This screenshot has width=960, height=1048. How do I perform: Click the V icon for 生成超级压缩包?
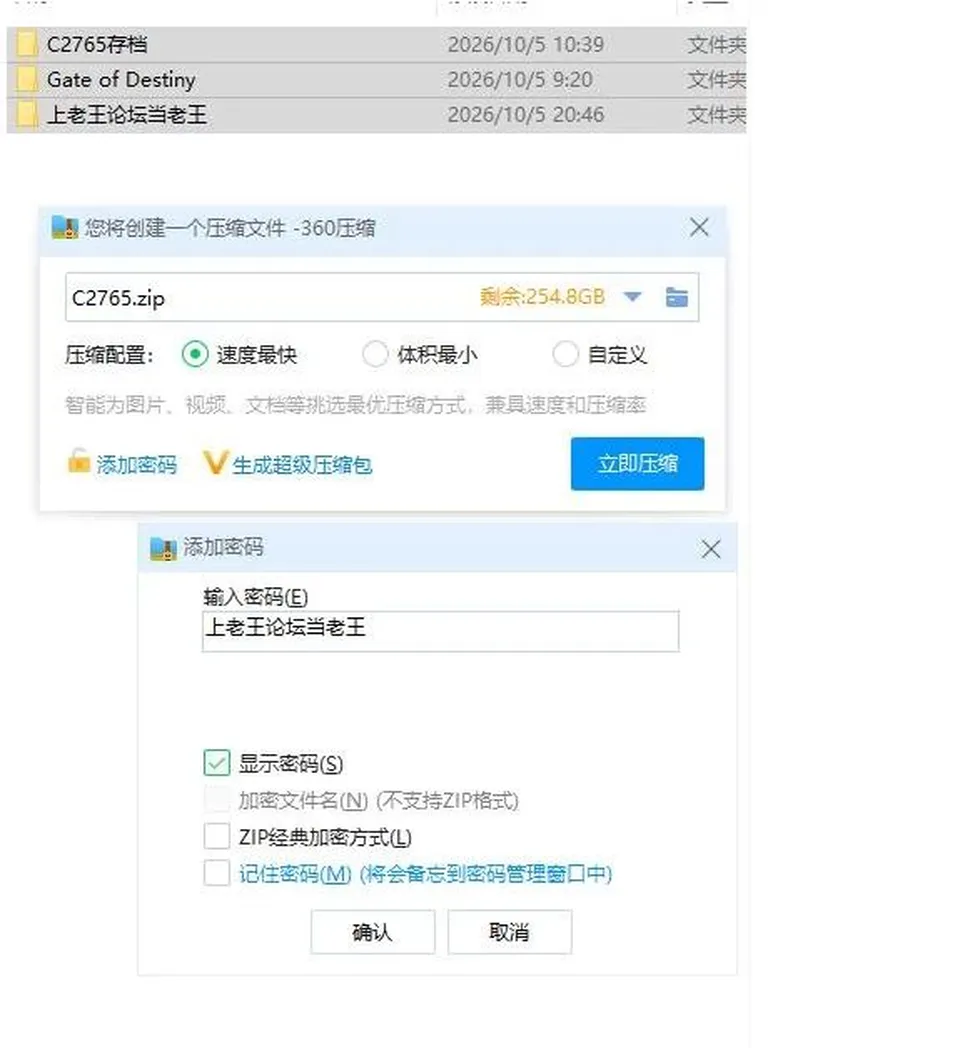215,463
